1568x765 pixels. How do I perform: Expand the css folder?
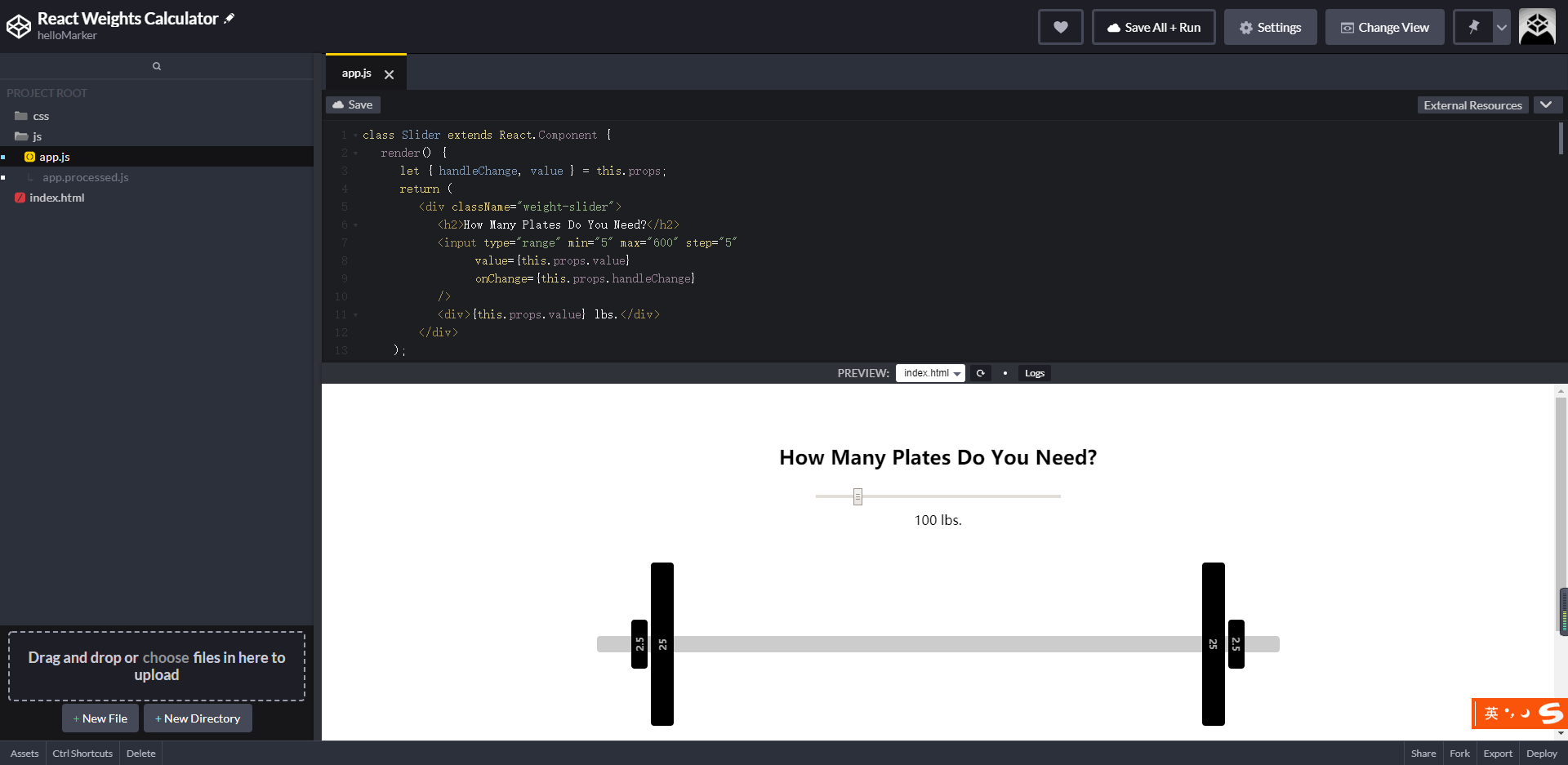[41, 116]
